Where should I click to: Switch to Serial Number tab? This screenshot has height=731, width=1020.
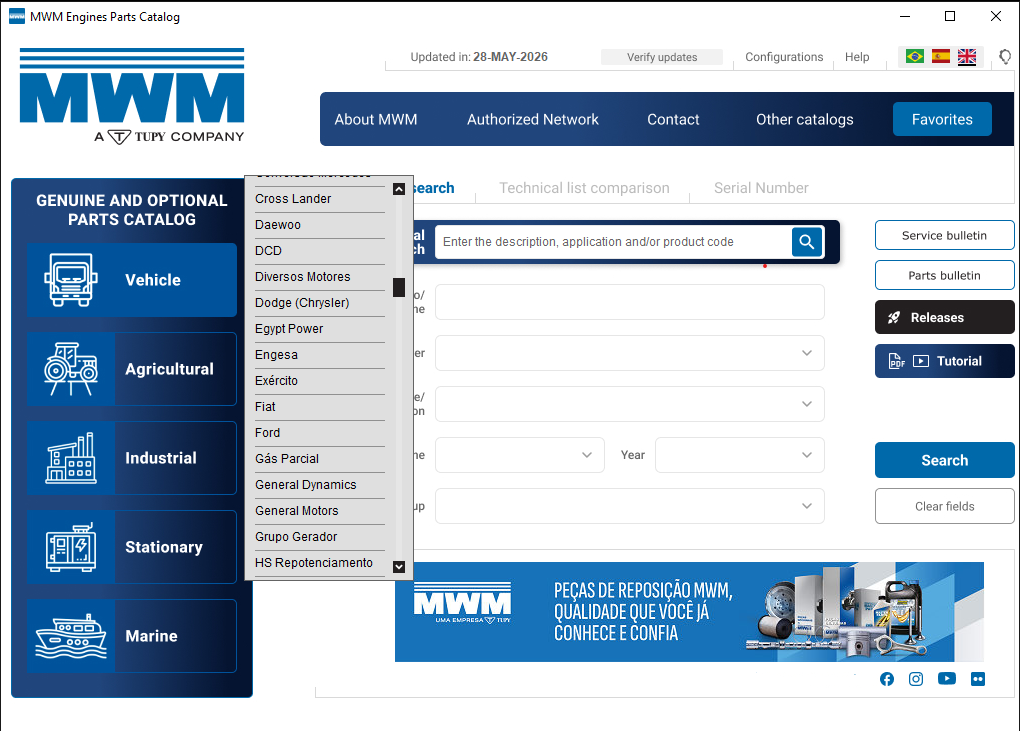(761, 188)
